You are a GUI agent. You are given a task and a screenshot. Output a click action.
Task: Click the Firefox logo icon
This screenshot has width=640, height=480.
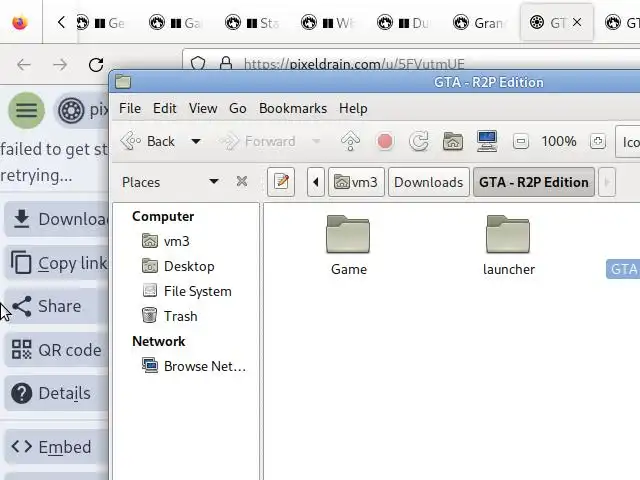tap(20, 22)
